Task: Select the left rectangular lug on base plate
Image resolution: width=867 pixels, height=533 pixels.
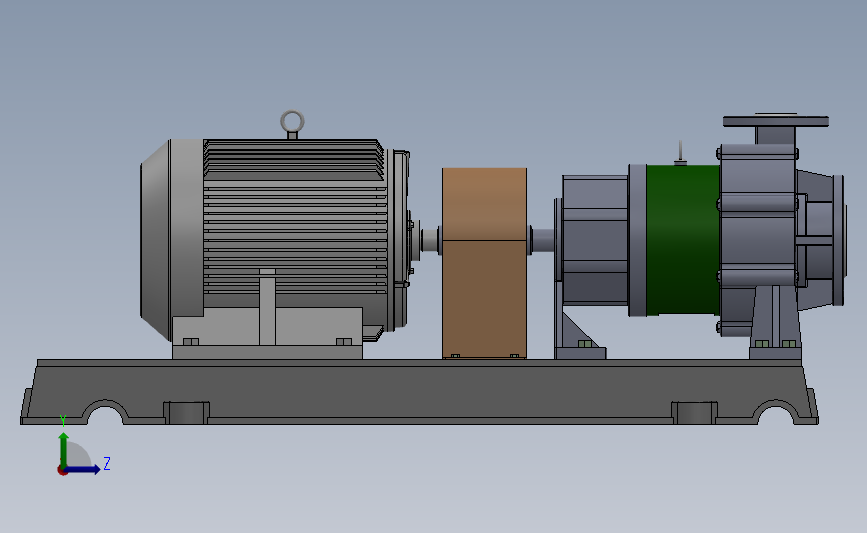Action: point(186,412)
